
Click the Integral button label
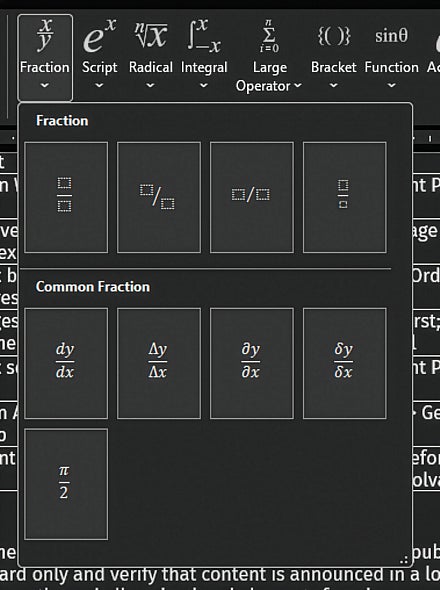click(204, 68)
